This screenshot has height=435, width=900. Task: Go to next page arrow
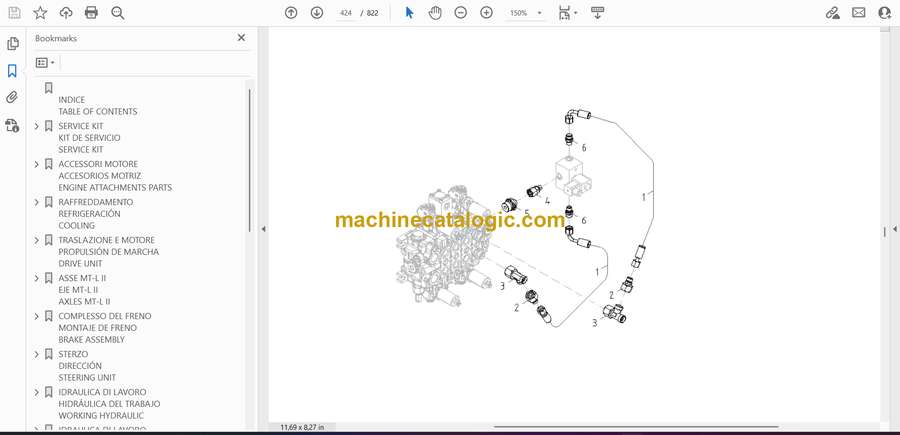pos(317,13)
